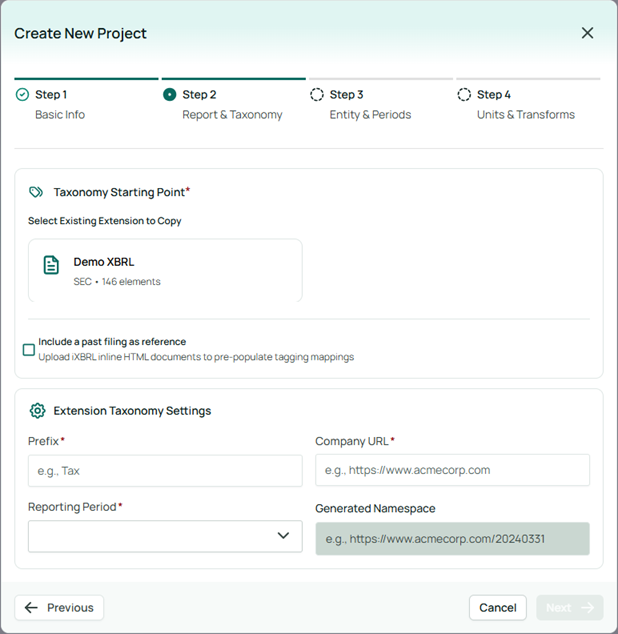Click the tag icon beside Taxonomy Starting Point
The image size is (618, 634).
click(x=36, y=192)
